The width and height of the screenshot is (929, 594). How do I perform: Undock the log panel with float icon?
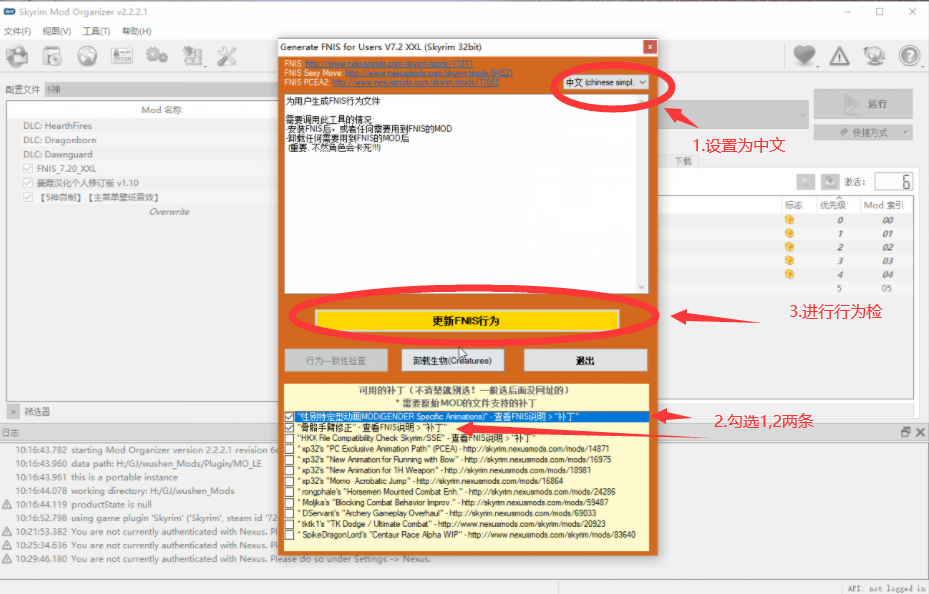[905, 432]
